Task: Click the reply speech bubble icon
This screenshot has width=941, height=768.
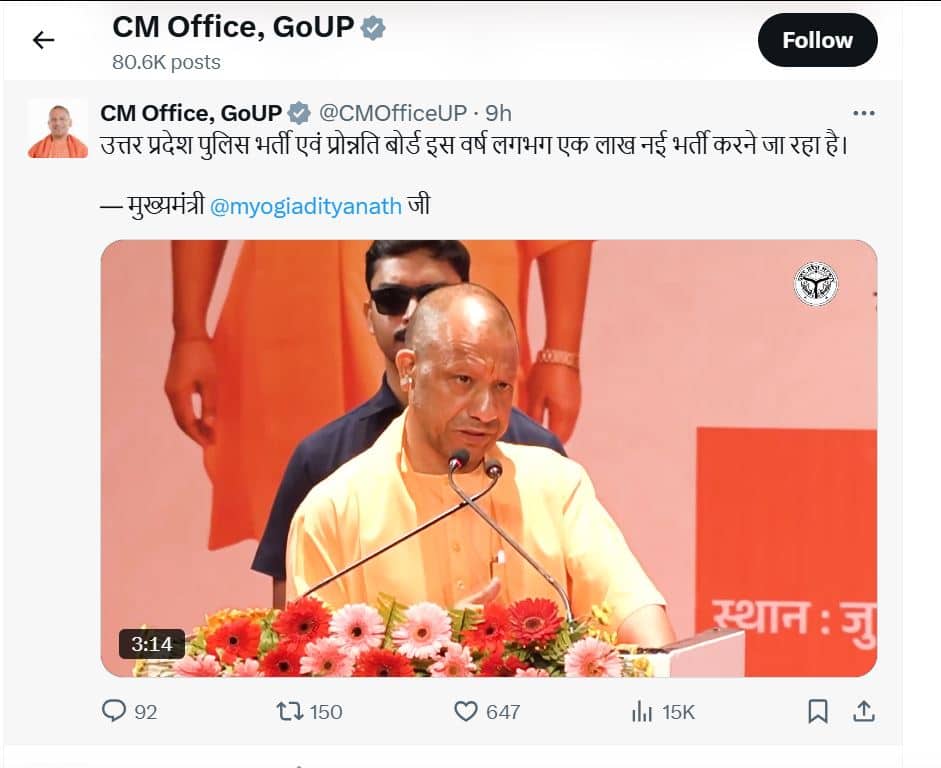Action: (114, 711)
